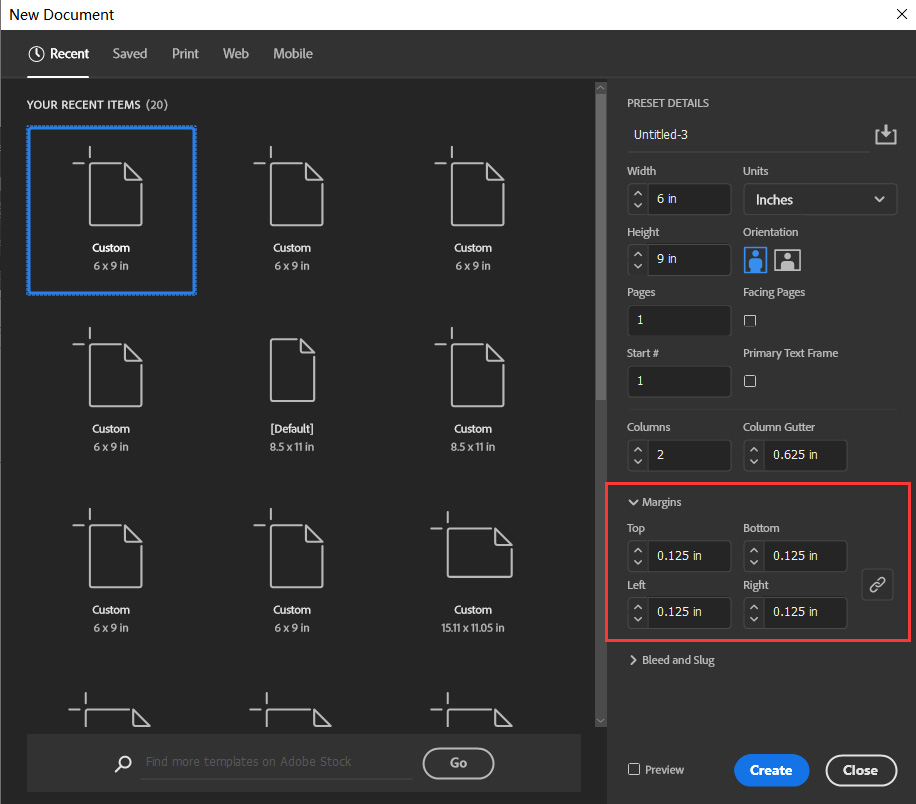Image resolution: width=916 pixels, height=804 pixels.
Task: Click the Columns value field
Action: [689, 455]
